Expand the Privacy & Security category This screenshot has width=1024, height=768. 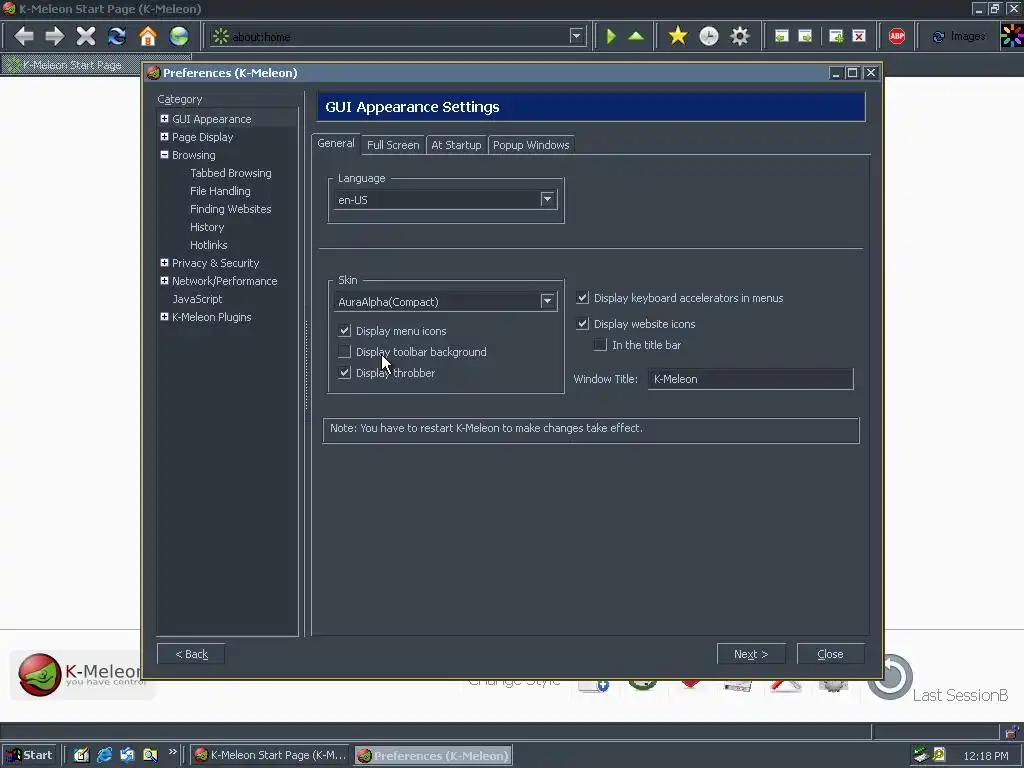tap(164, 263)
